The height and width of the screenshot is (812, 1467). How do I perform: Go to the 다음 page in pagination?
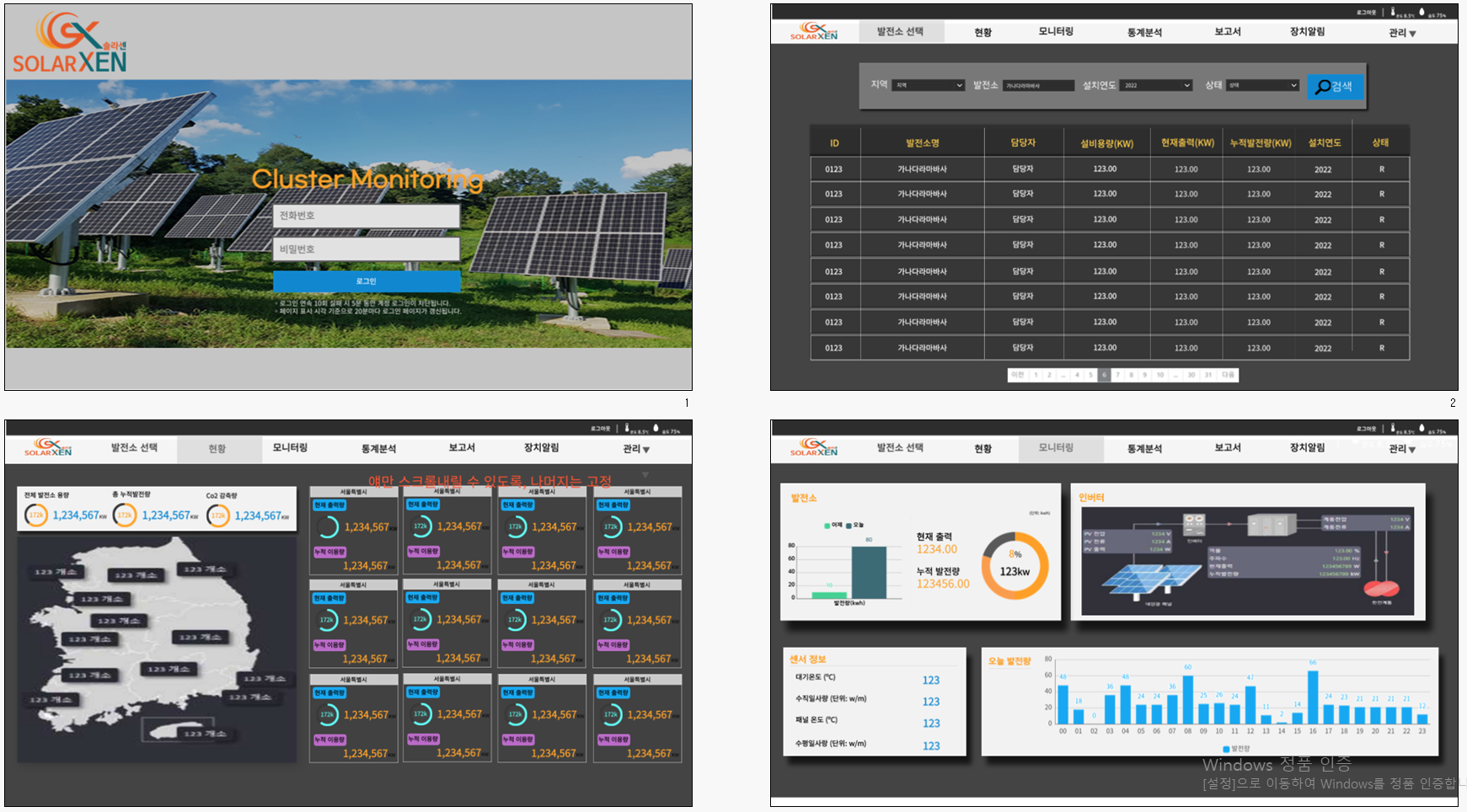point(1228,375)
